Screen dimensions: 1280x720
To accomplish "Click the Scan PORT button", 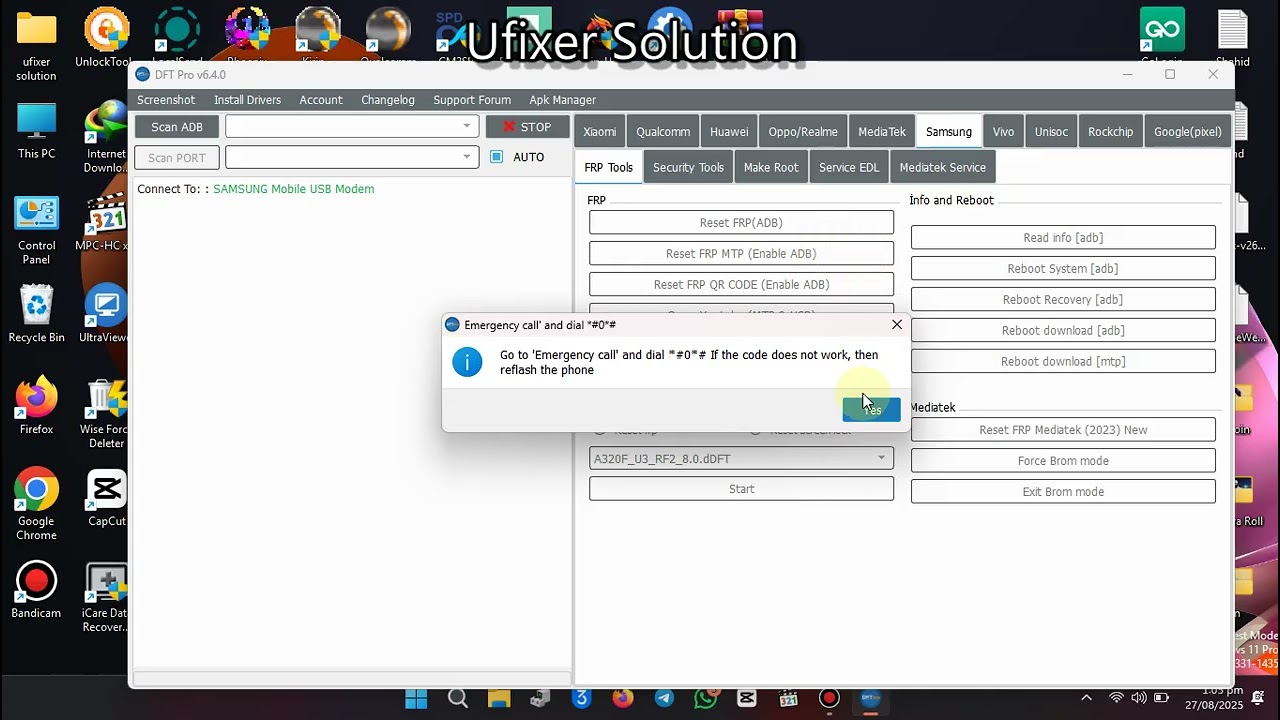I will 176,158.
